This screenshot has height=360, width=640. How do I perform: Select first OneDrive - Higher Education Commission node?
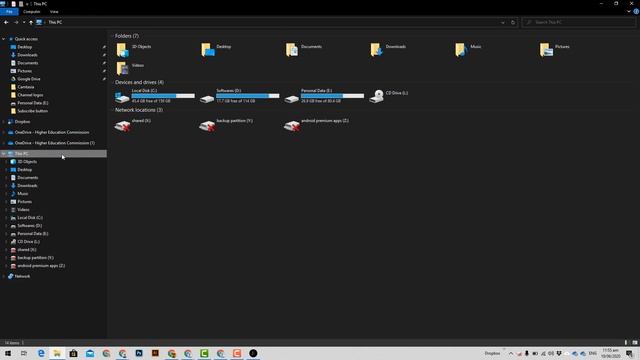[51, 132]
